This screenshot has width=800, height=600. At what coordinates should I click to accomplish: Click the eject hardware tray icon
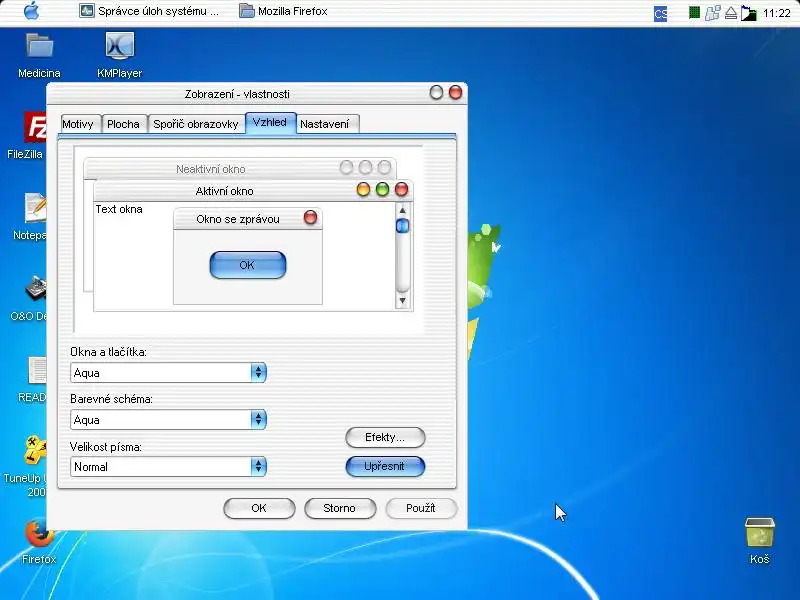731,13
